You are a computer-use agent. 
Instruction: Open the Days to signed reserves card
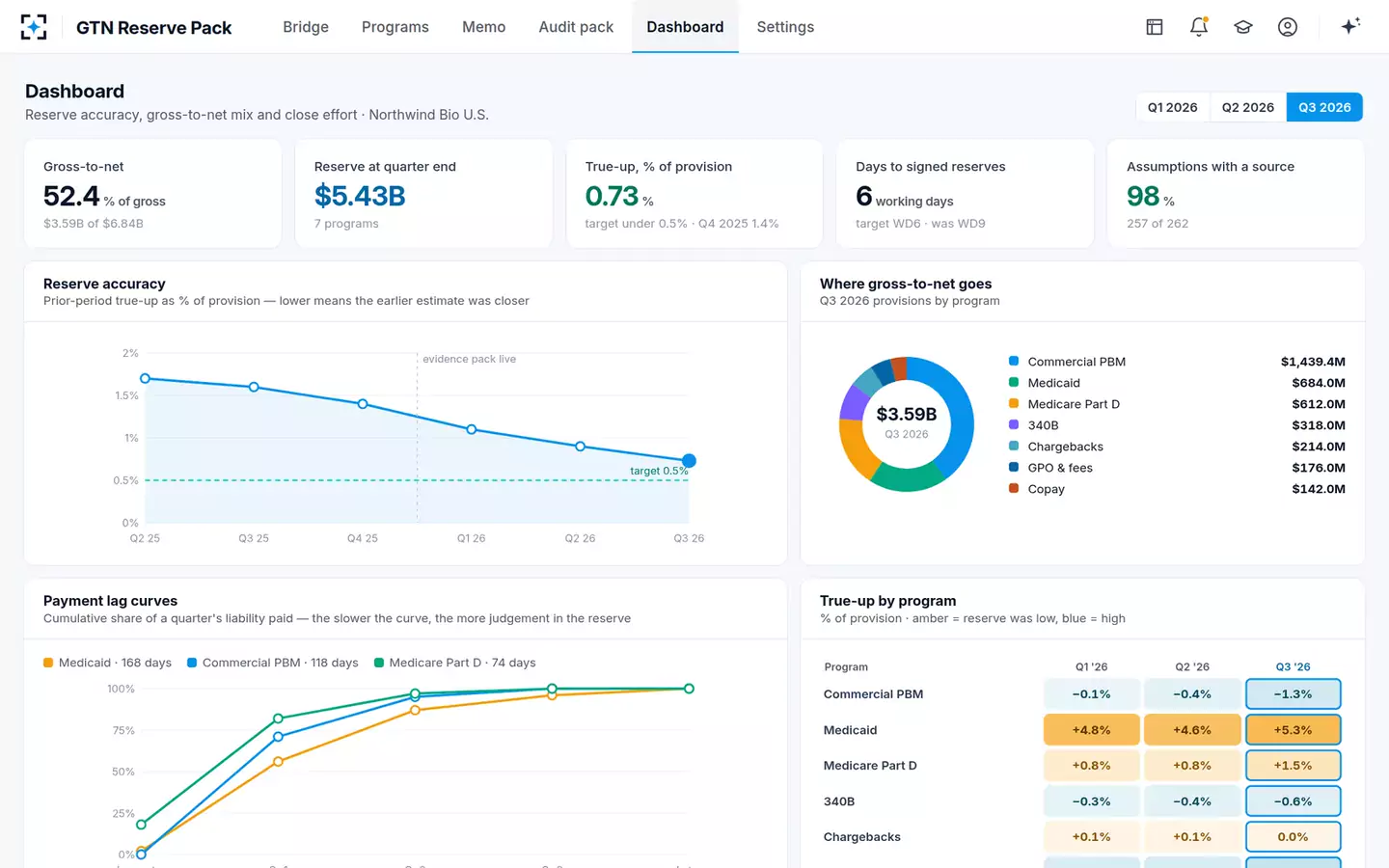(966, 194)
